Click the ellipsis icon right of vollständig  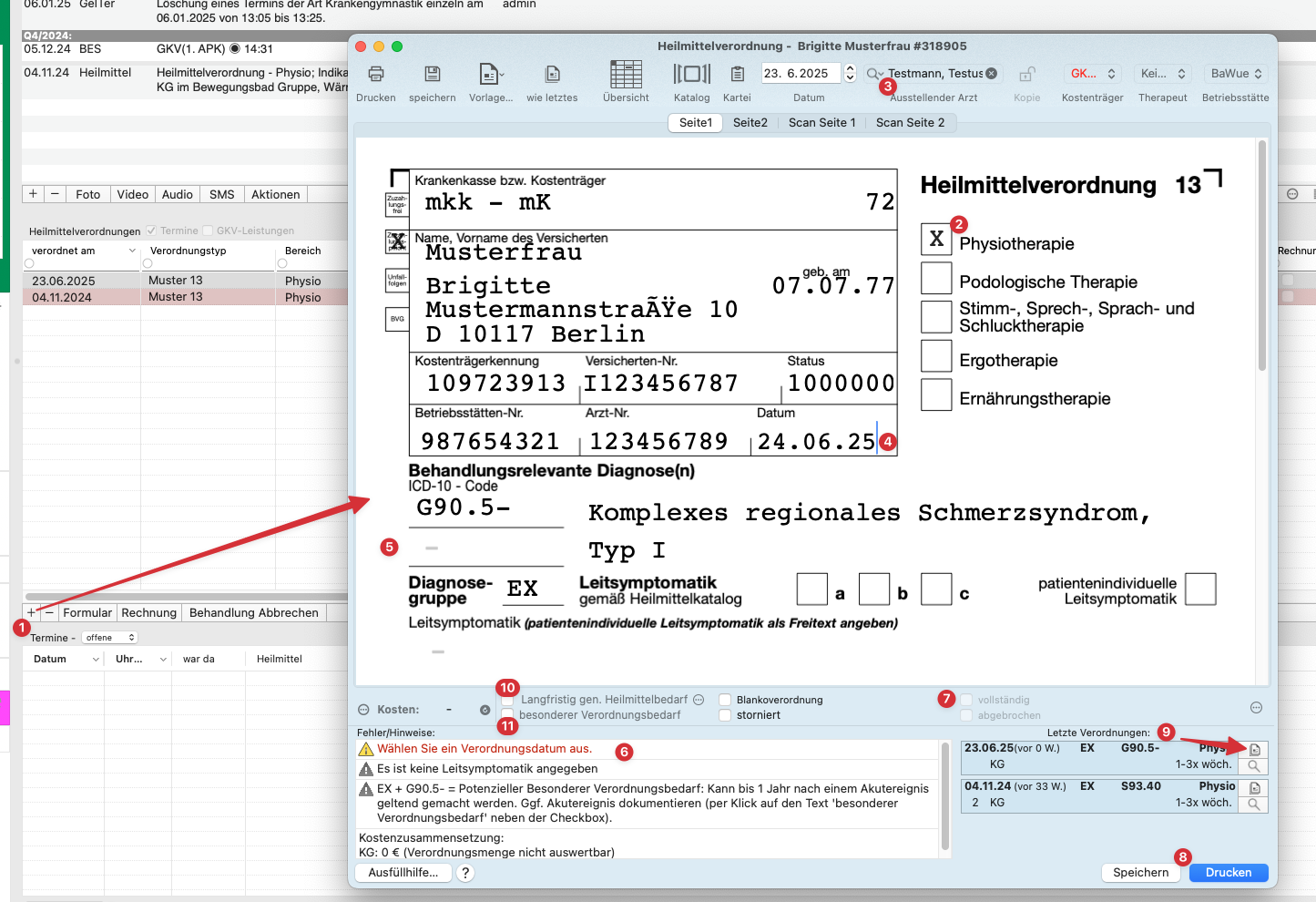(1256, 708)
